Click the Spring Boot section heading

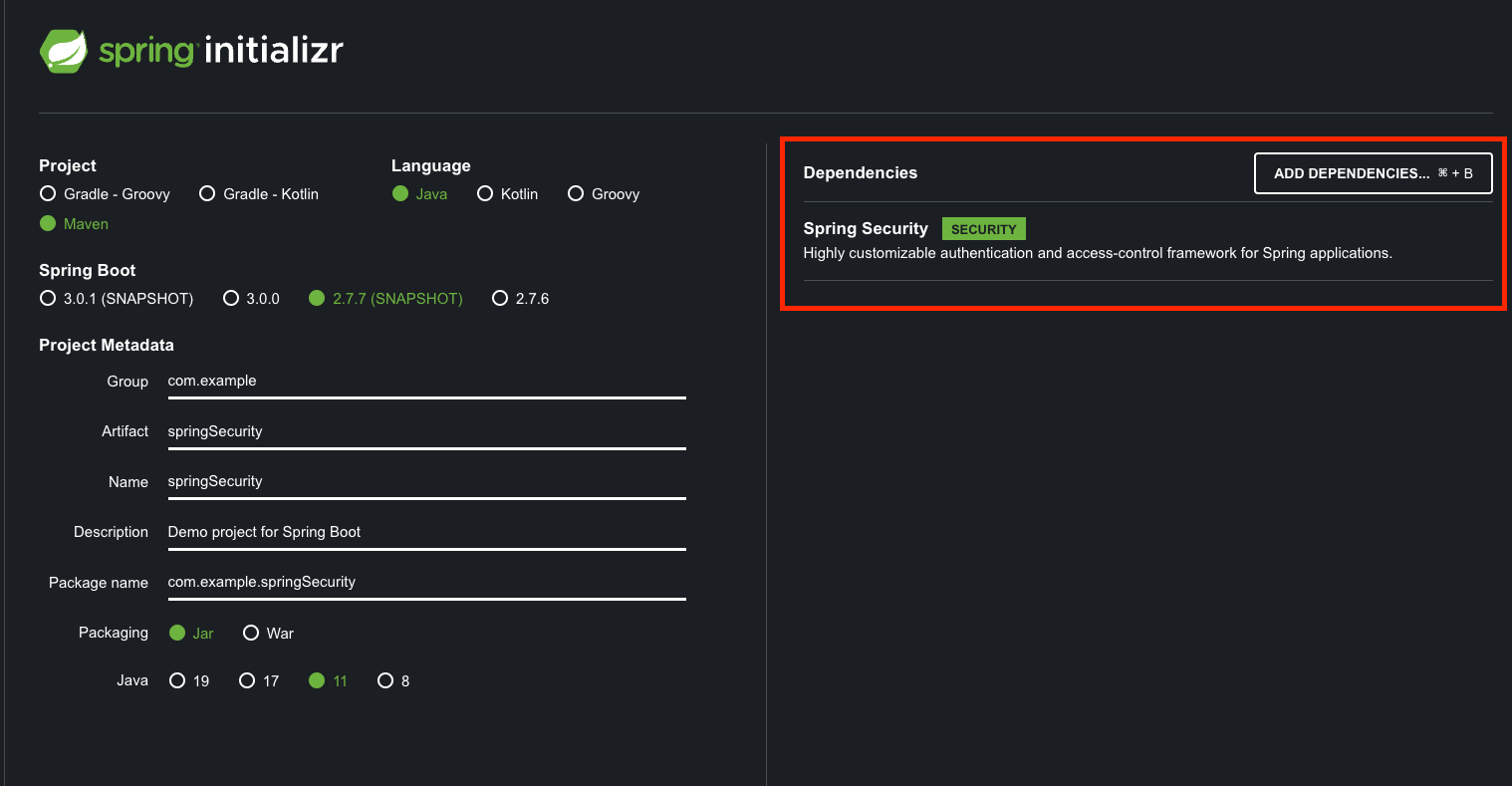tap(87, 271)
